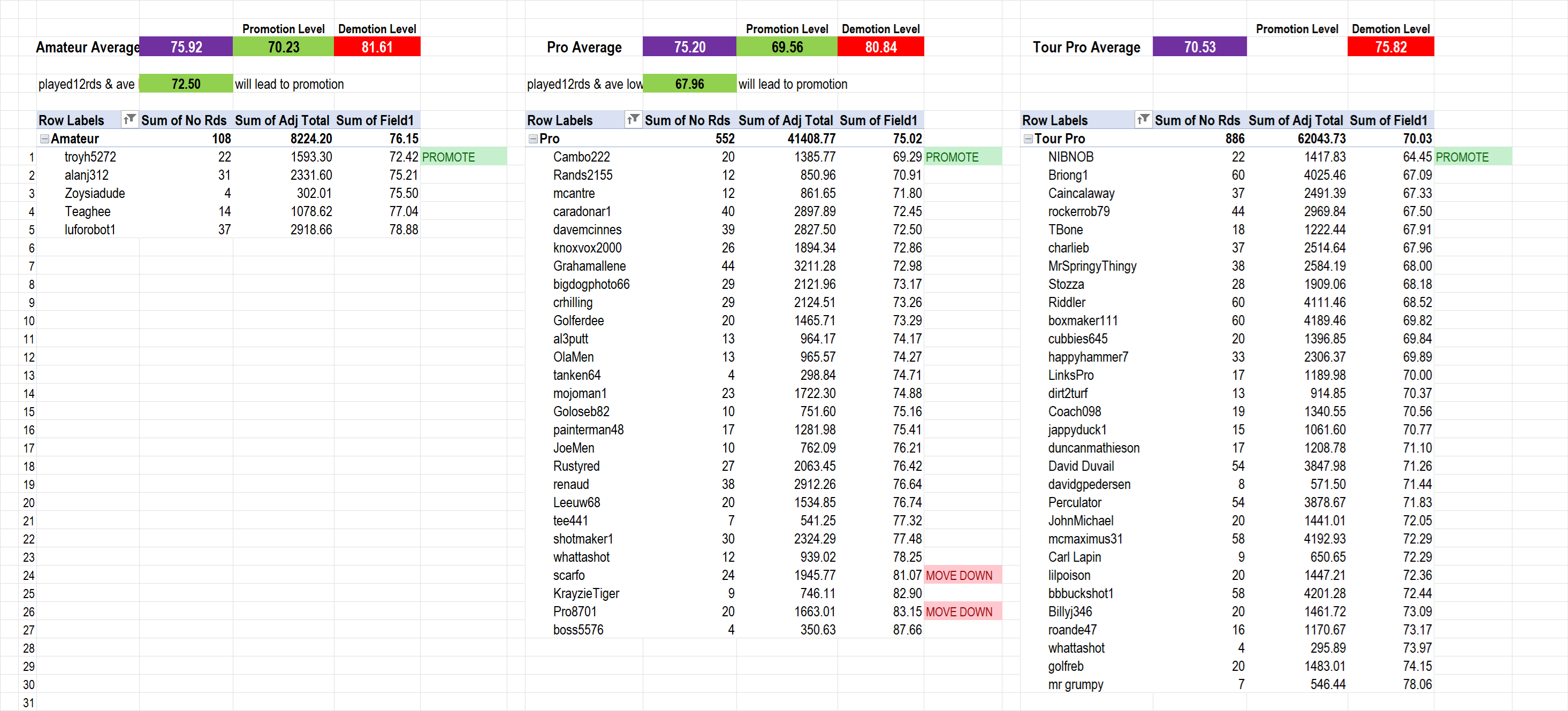The height and width of the screenshot is (711, 1568).
Task: Select the NIBNOB row label
Action: point(1071,157)
